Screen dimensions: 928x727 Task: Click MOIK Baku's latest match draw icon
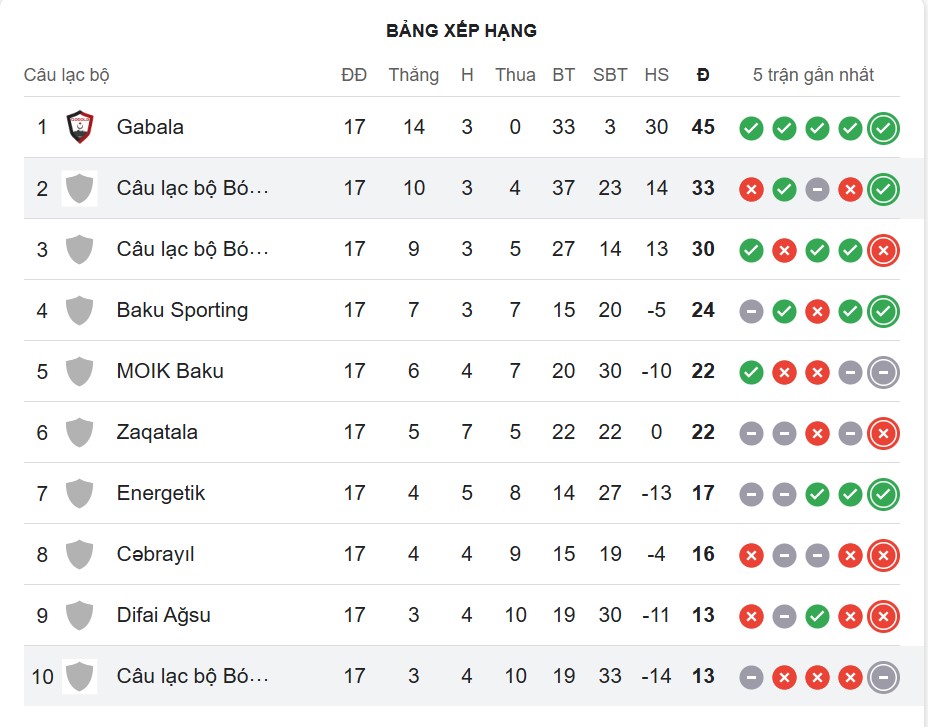(883, 372)
